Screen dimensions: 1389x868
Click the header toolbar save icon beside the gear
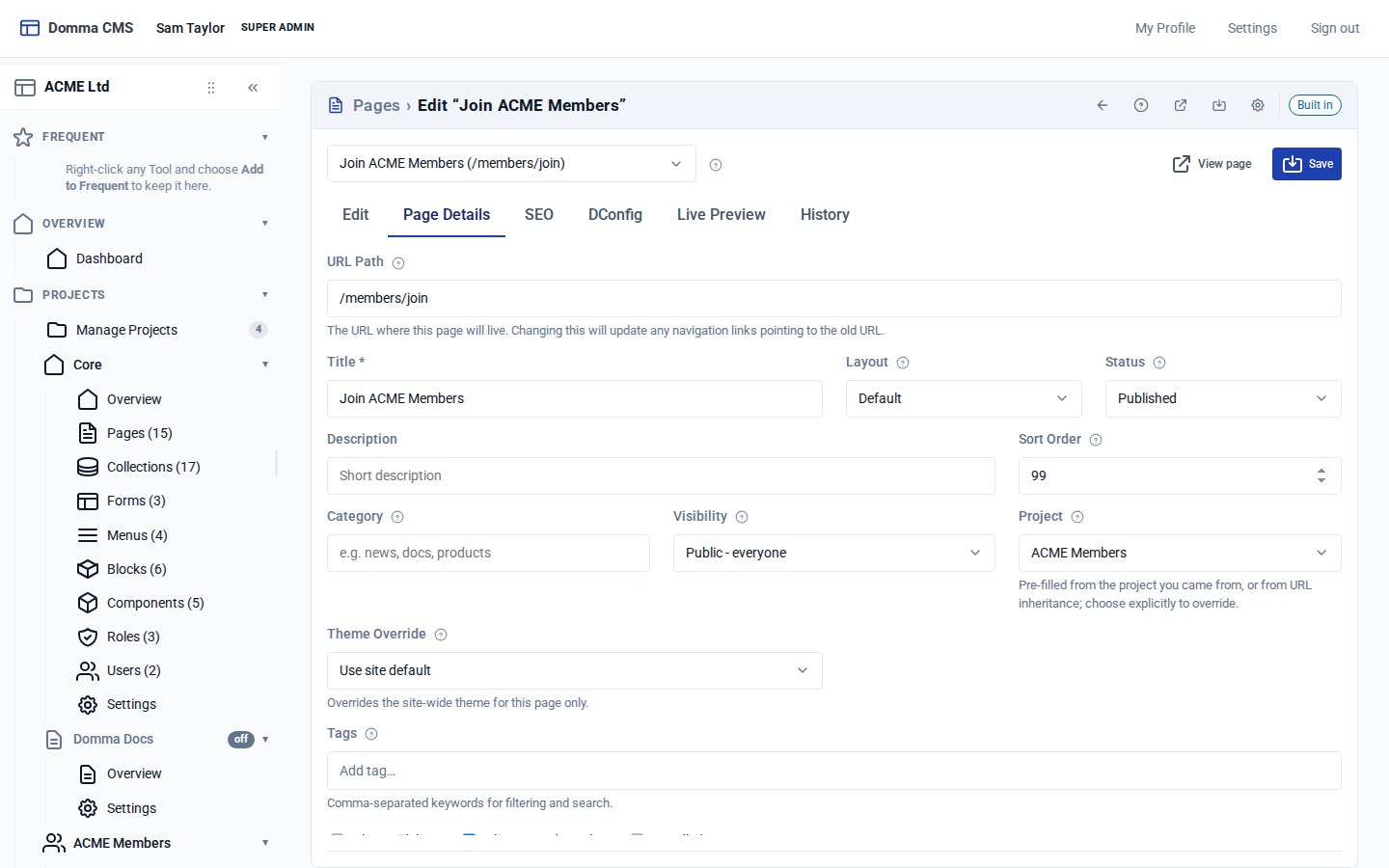[1219, 105]
